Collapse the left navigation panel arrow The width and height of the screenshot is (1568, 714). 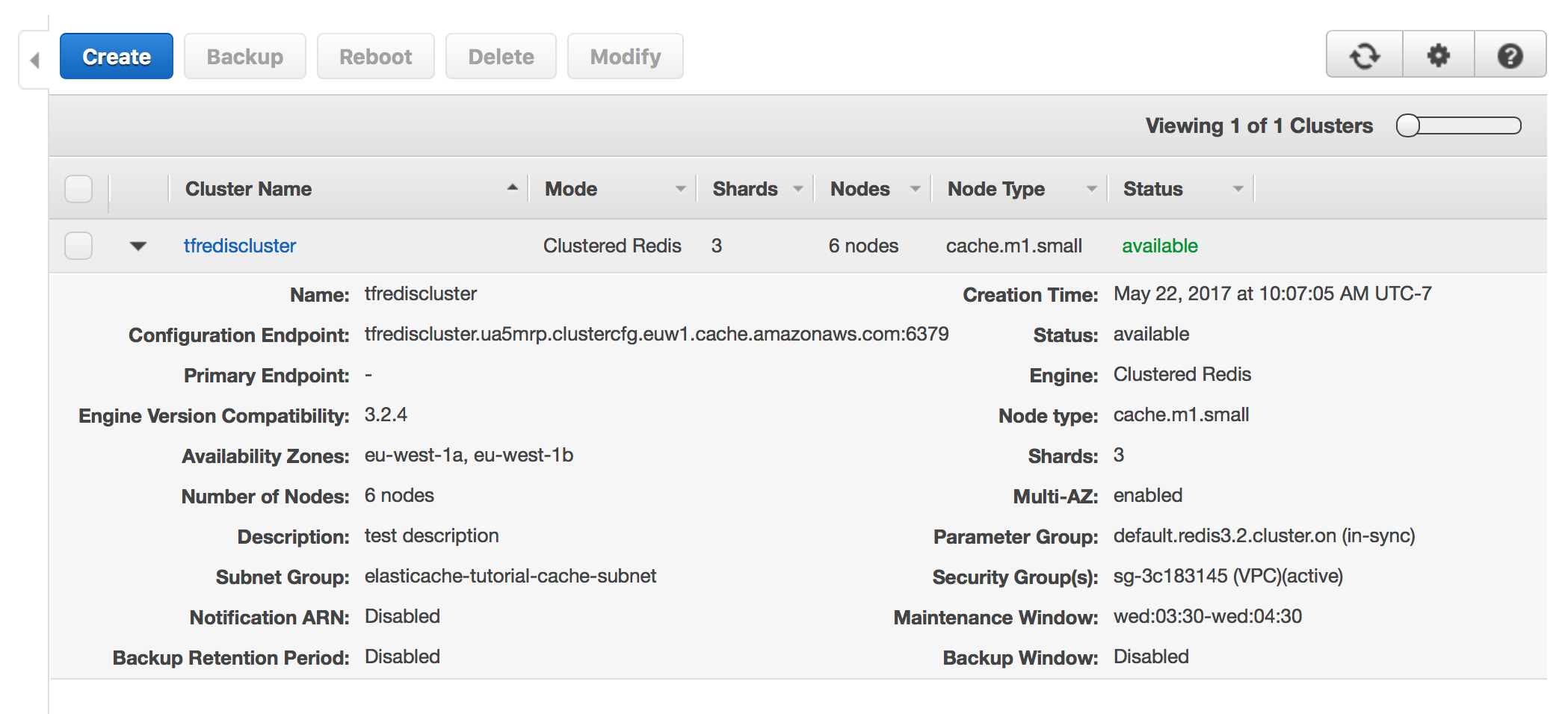(34, 60)
